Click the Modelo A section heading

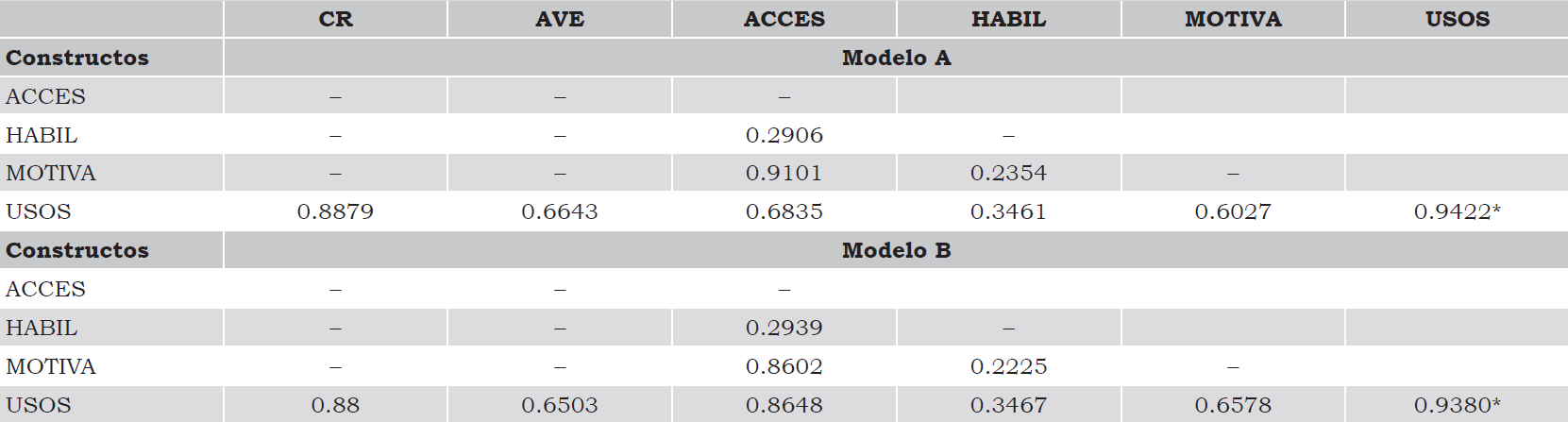[x=896, y=58]
